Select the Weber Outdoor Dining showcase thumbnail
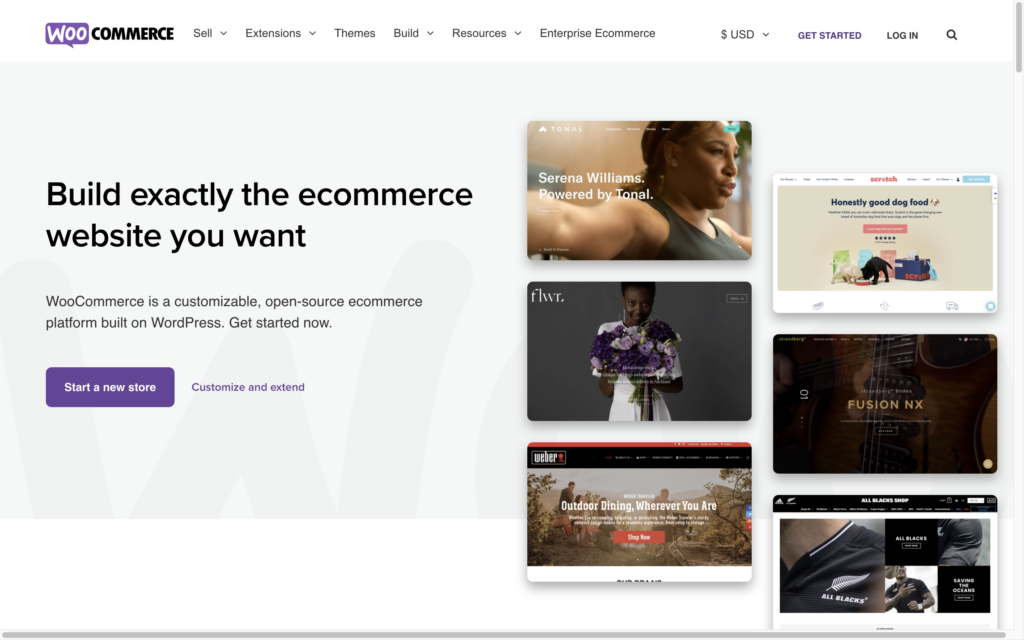This screenshot has width=1024, height=640. (639, 512)
